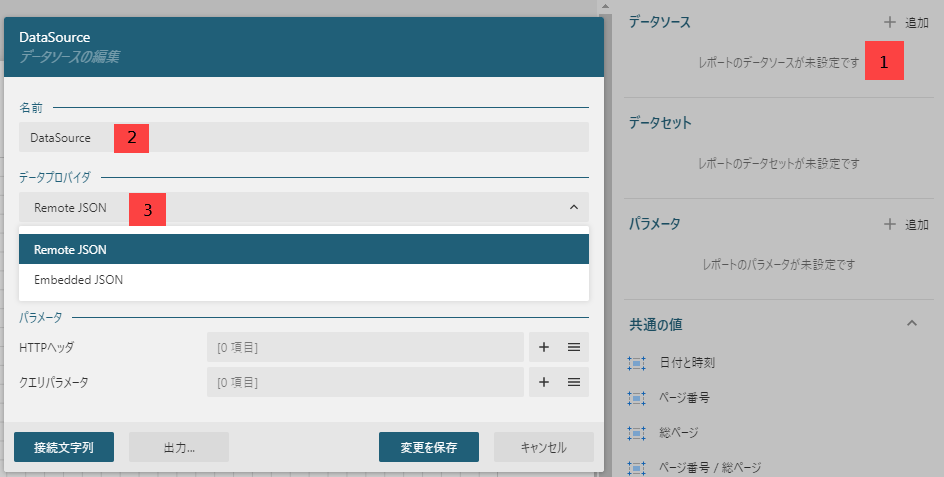Open the HTTPヘッダ list menu icon
944x477 pixels.
coord(574,347)
